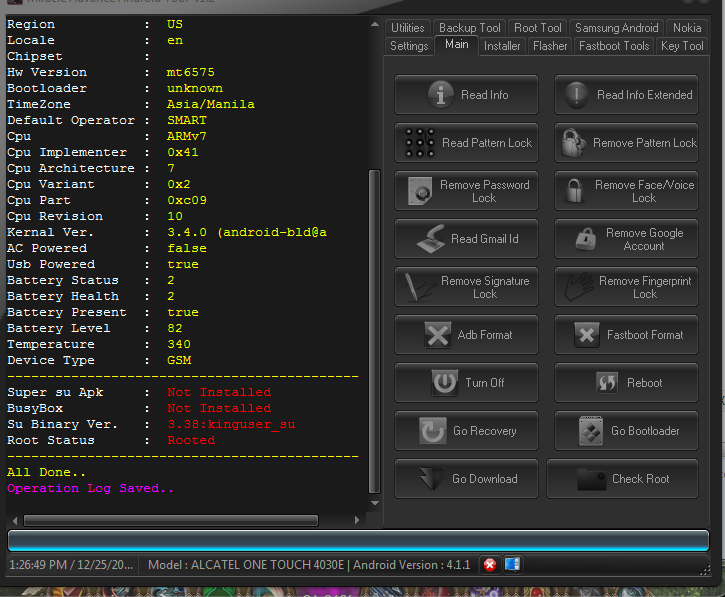The width and height of the screenshot is (725, 597).
Task: Click the Turn Off power icon
Action: 444,383
